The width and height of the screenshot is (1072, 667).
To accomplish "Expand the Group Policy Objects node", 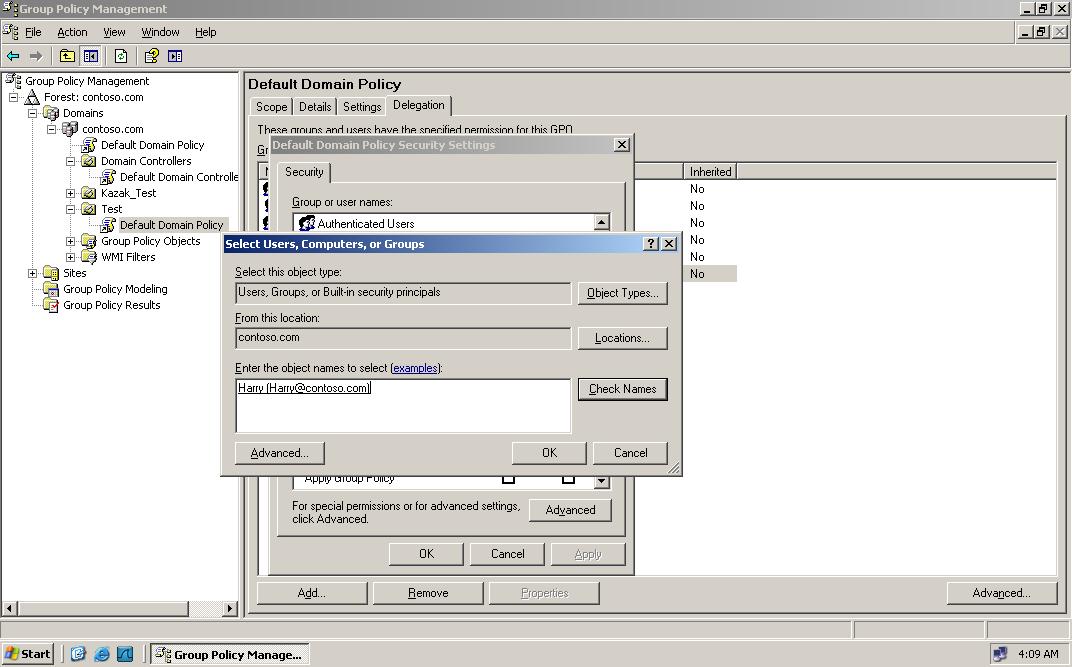I will pyautogui.click(x=70, y=241).
